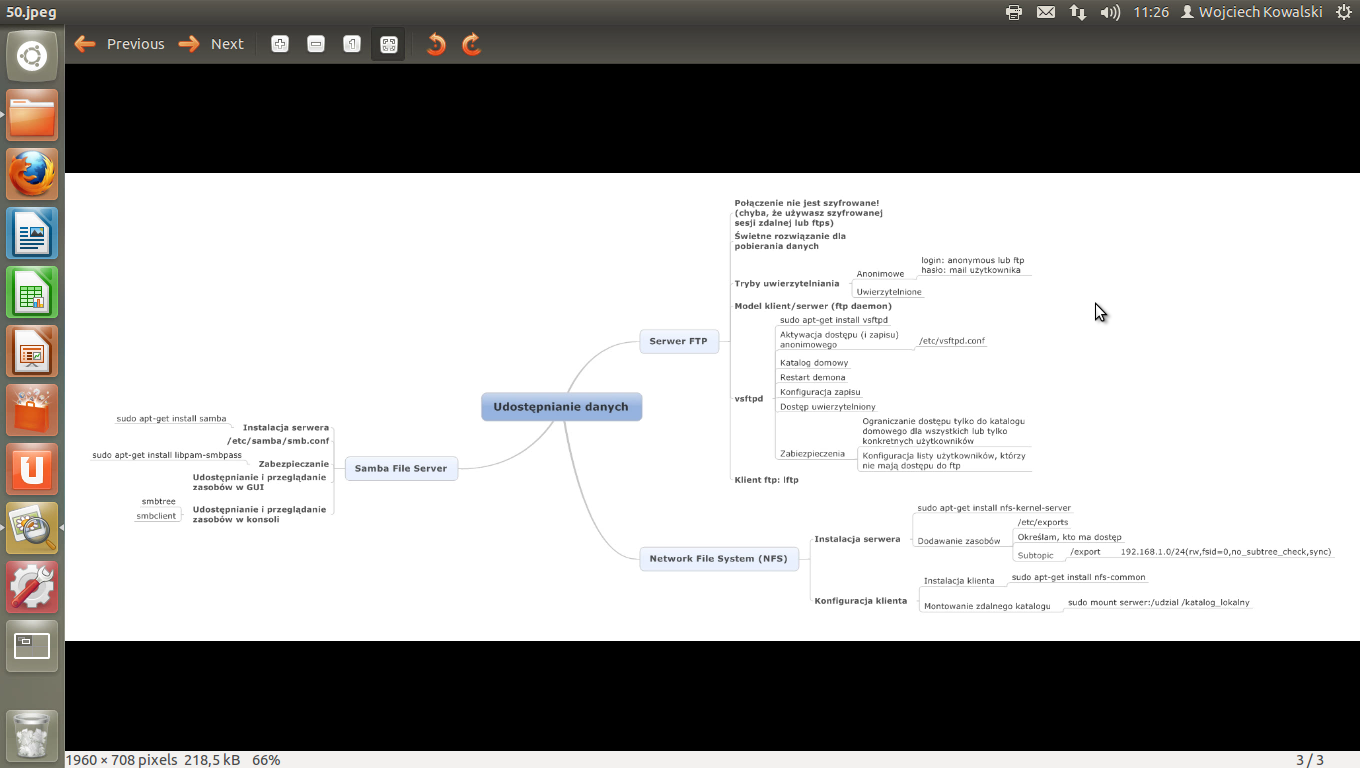Click the zoom out minus icon
Screen dimensions: 1360x768
316,44
